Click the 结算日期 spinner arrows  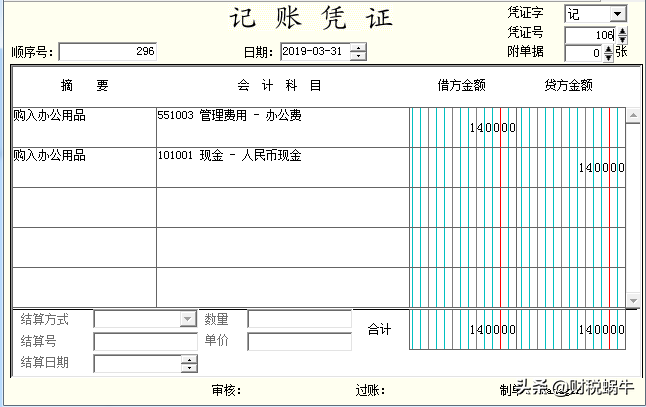tap(189, 364)
